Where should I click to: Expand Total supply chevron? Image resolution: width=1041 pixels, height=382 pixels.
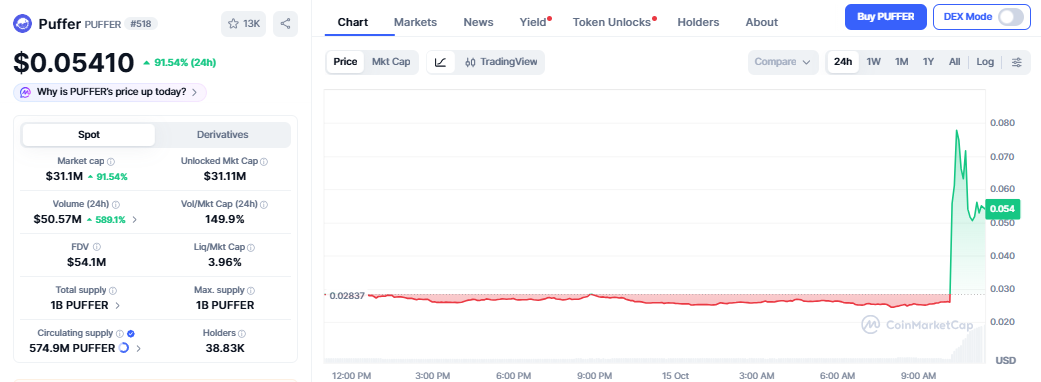[x=118, y=306]
